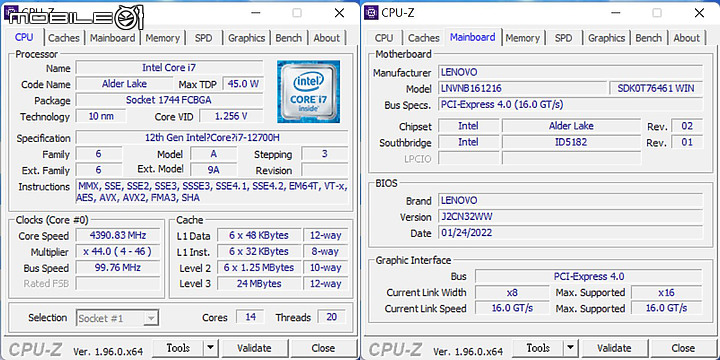Open the Caches tab in left CPU-Z window
The width and height of the screenshot is (720, 360).
click(64, 38)
